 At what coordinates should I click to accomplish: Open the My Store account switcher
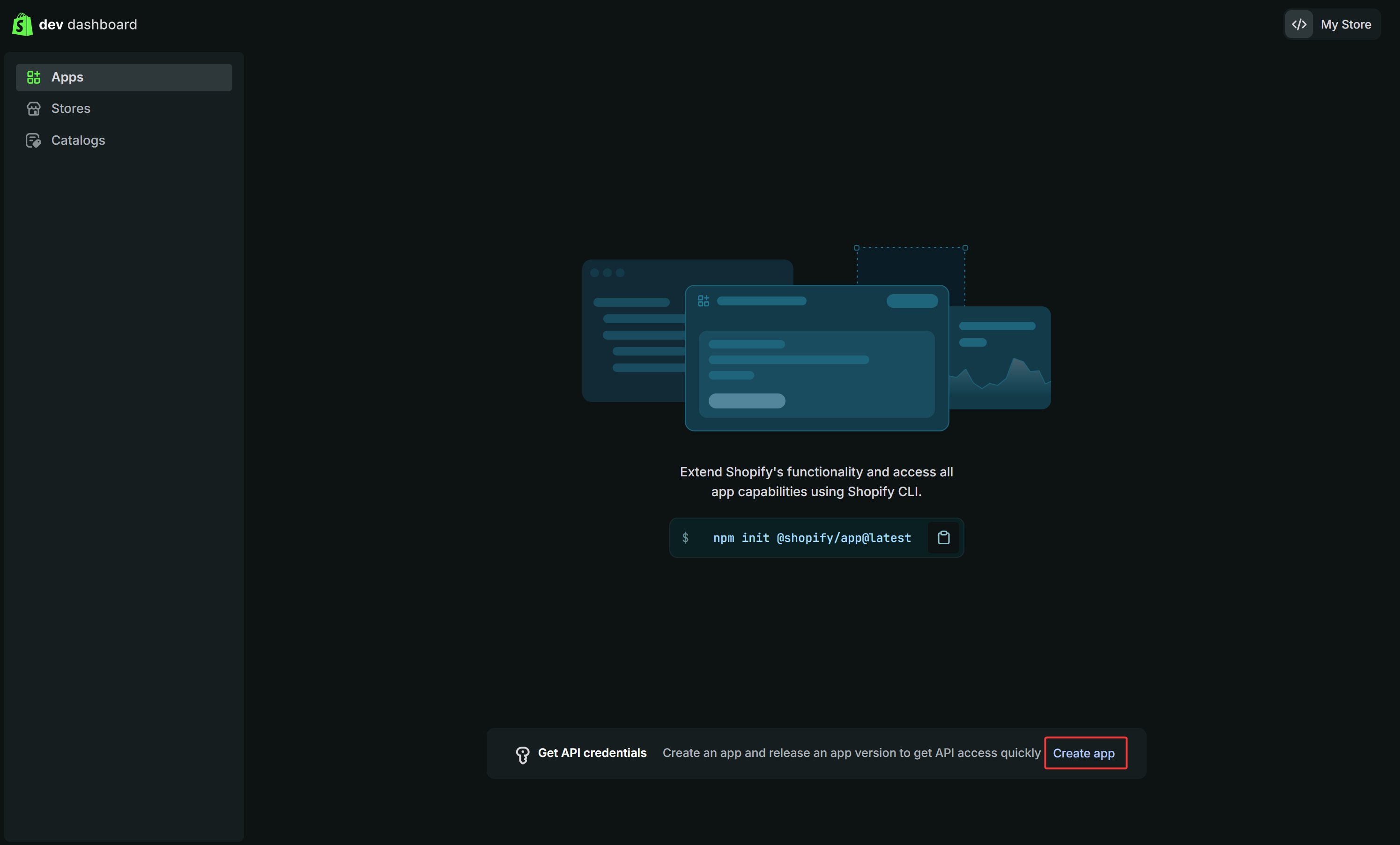point(1332,24)
